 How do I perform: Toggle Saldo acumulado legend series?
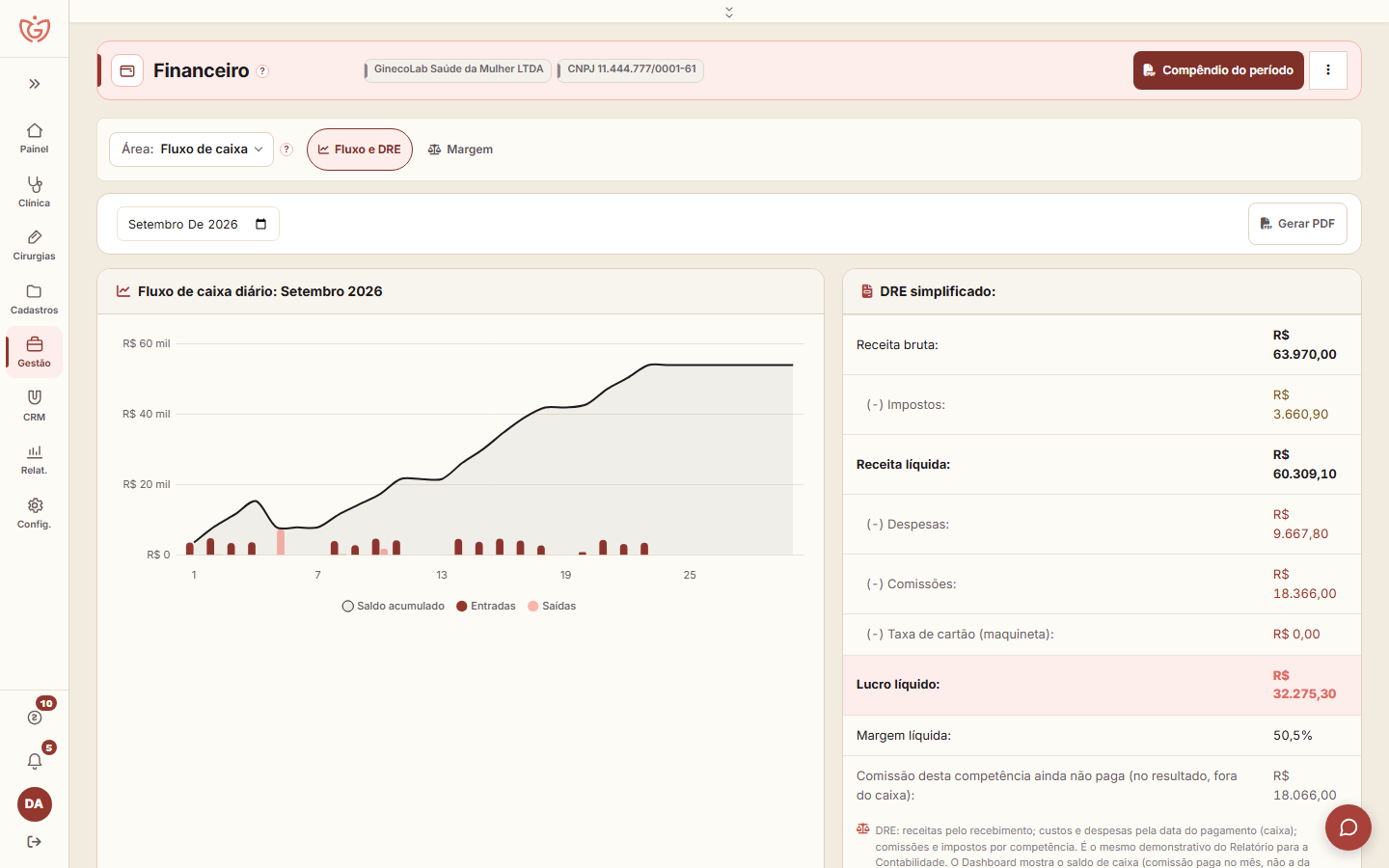click(394, 606)
